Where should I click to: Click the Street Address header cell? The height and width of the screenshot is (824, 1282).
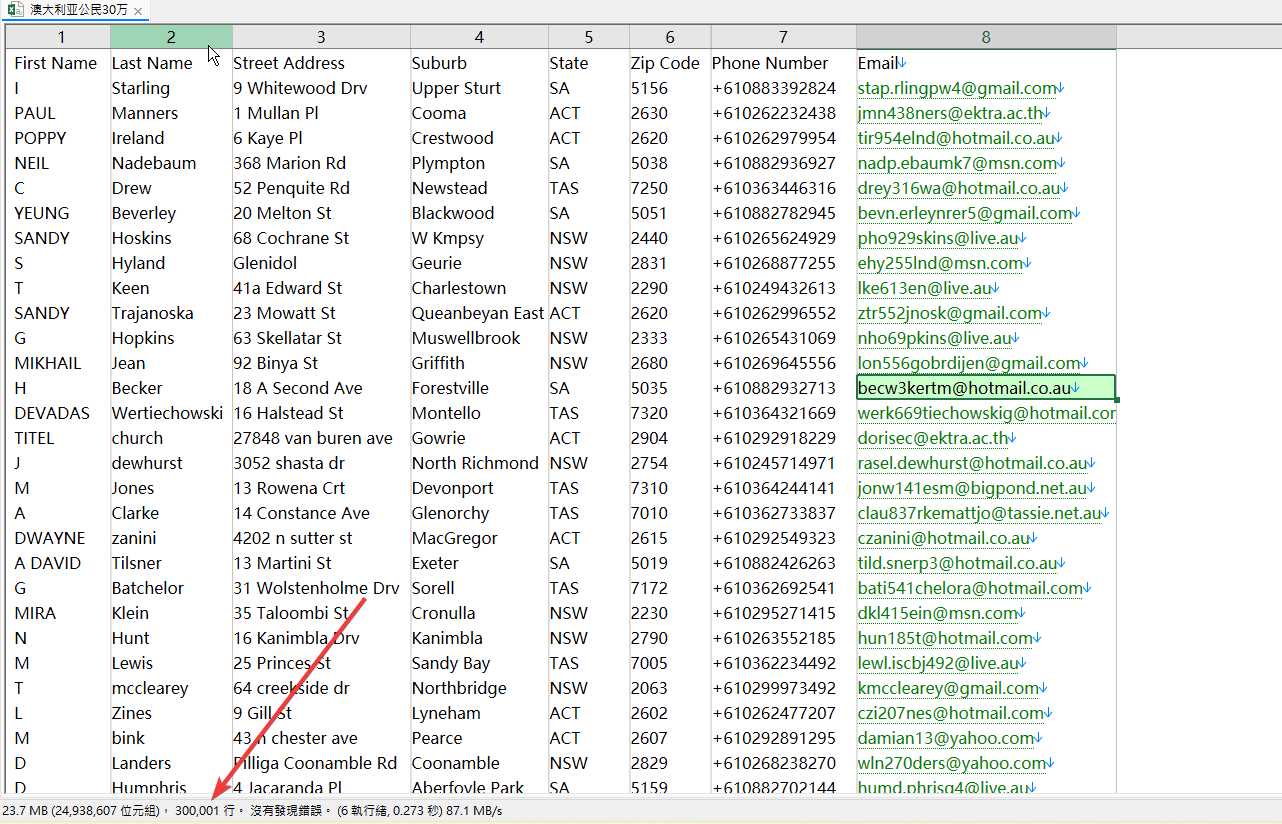pos(321,63)
